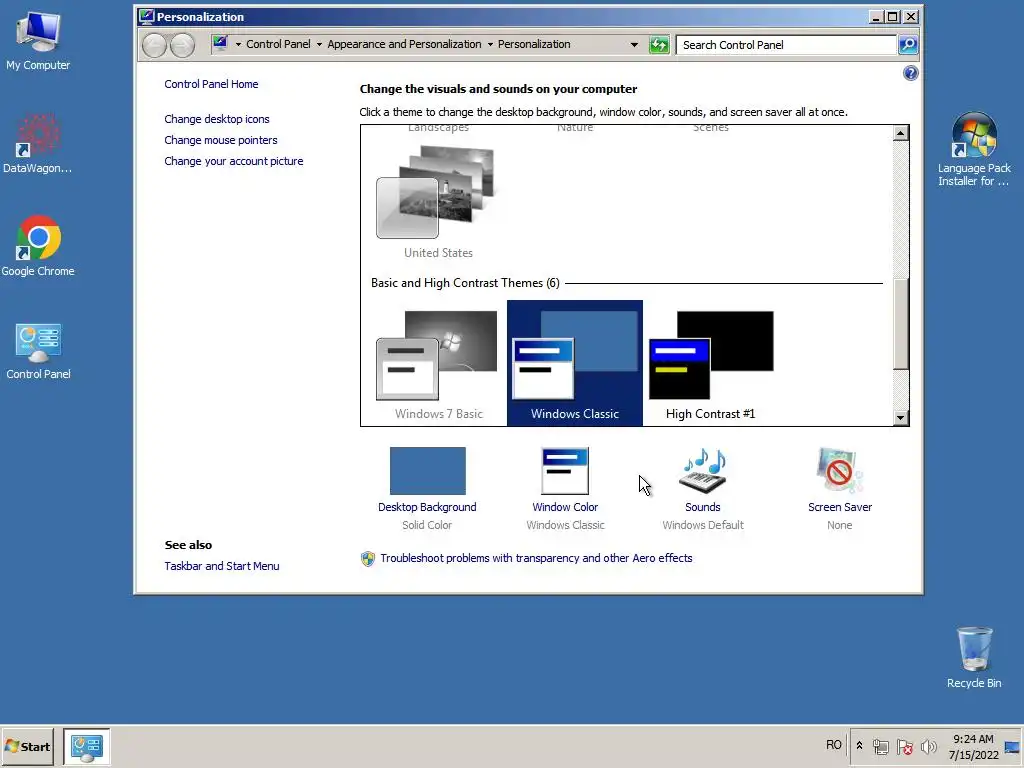Click the RO language indicator
The image size is (1024, 768).
[833, 745]
